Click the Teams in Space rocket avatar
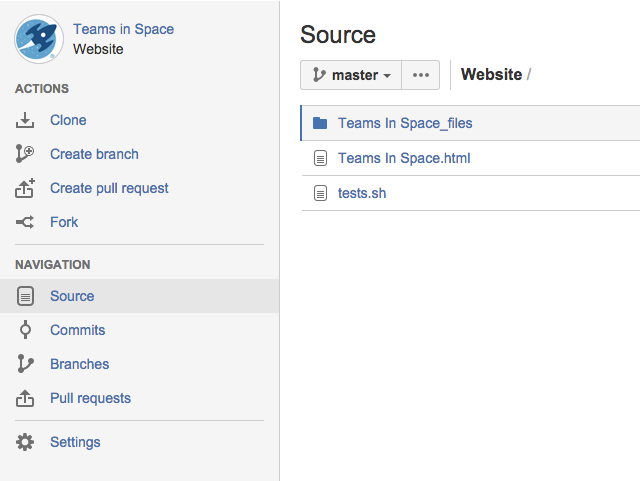 (x=39, y=39)
